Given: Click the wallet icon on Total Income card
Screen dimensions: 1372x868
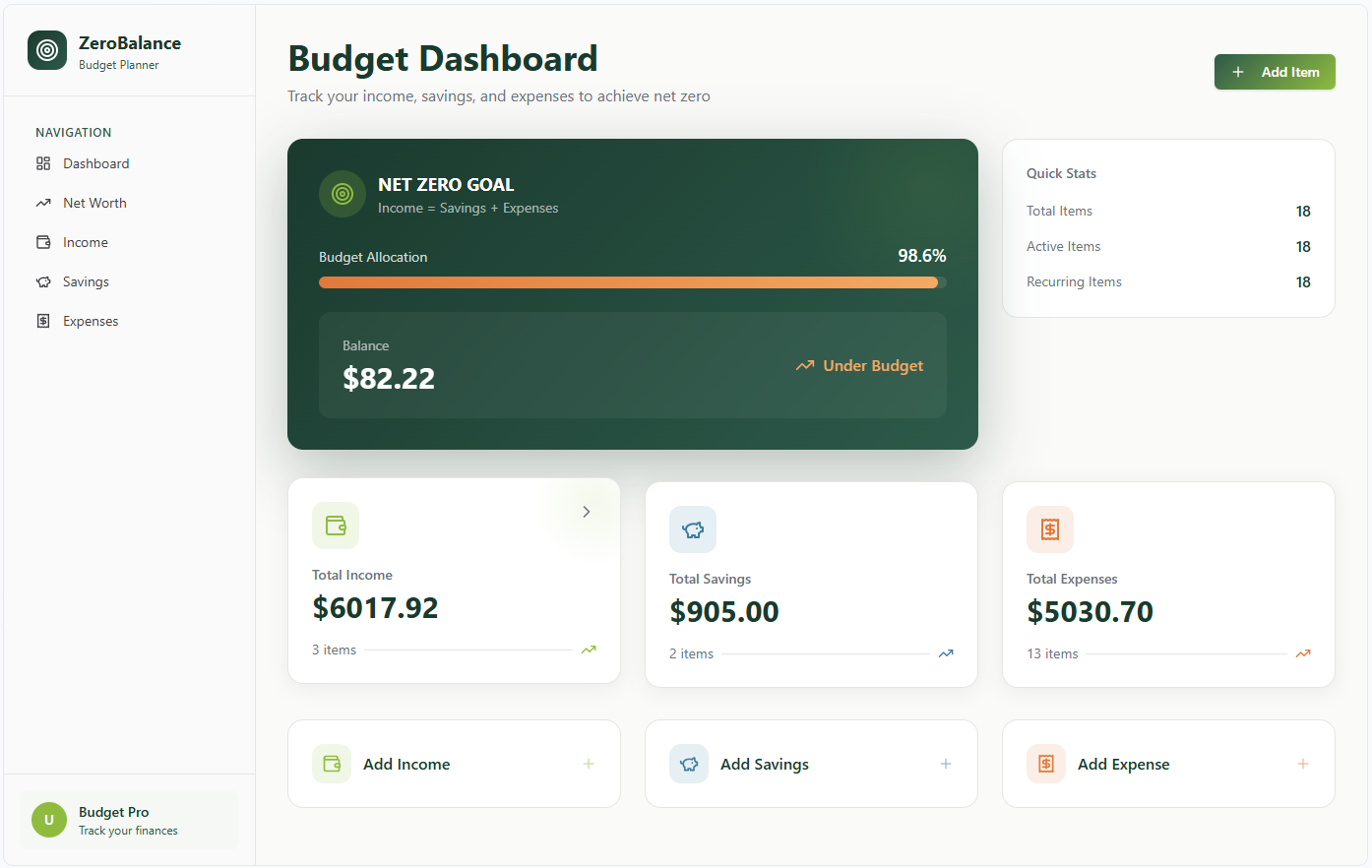Looking at the screenshot, I should point(336,526).
